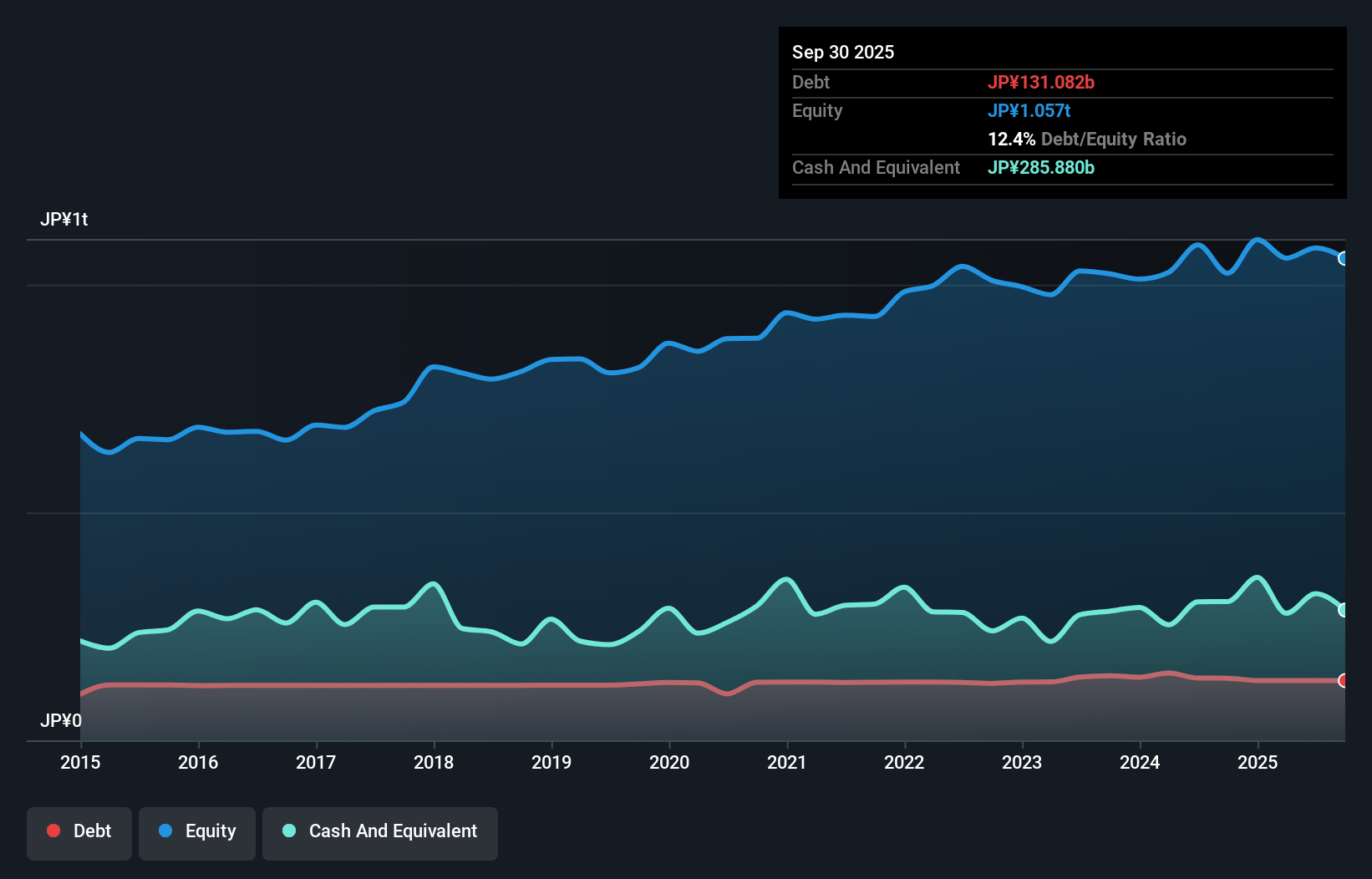
Task: Toggle the Cash And Equivalent series visibility
Action: click(x=379, y=831)
